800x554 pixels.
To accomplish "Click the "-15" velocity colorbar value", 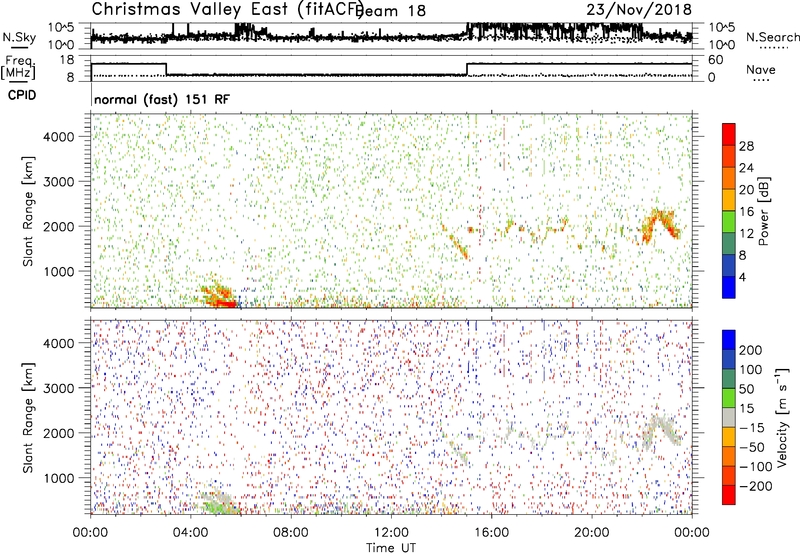I will (752, 427).
